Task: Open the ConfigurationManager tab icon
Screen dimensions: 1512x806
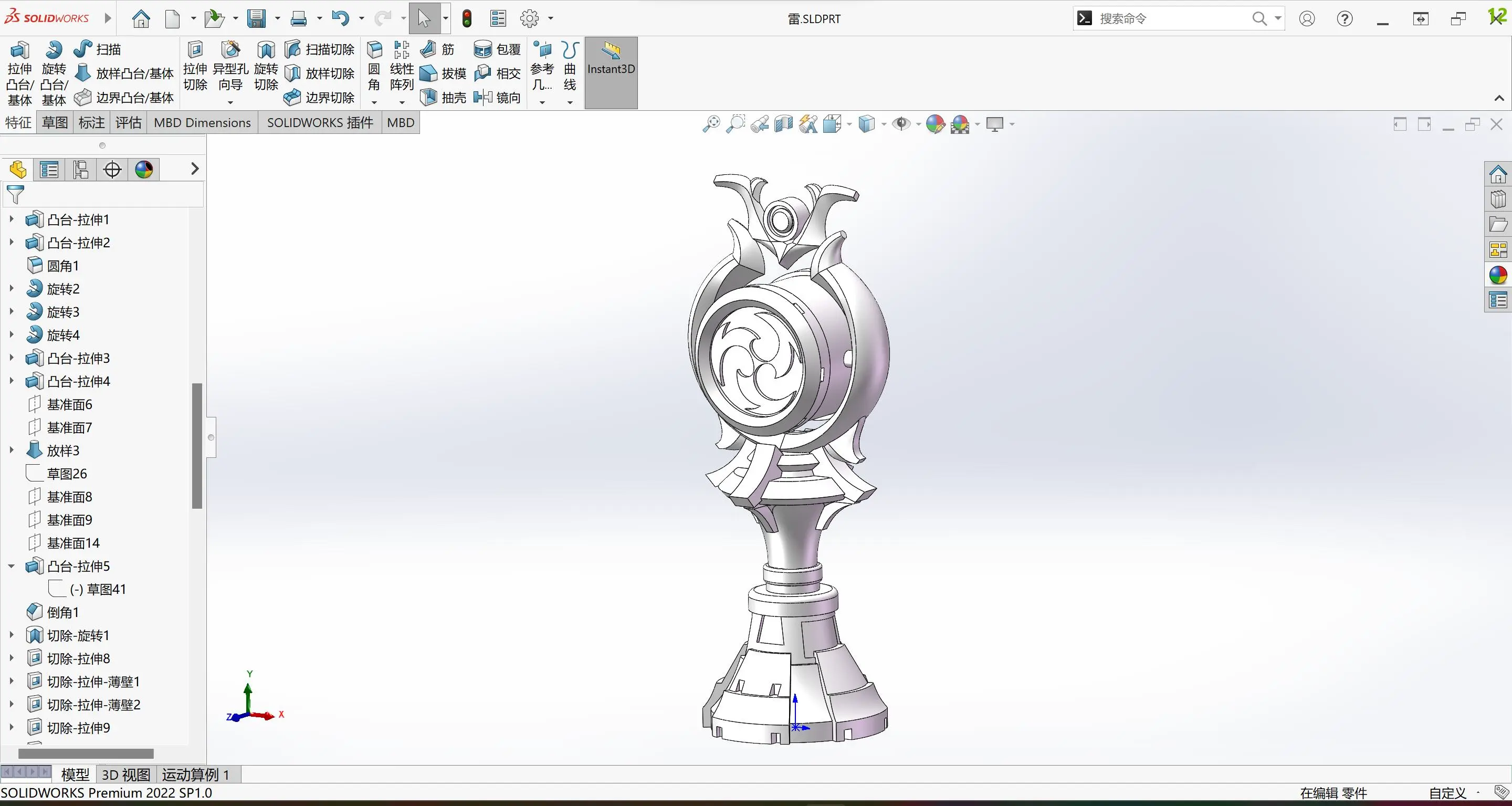Action: point(80,170)
